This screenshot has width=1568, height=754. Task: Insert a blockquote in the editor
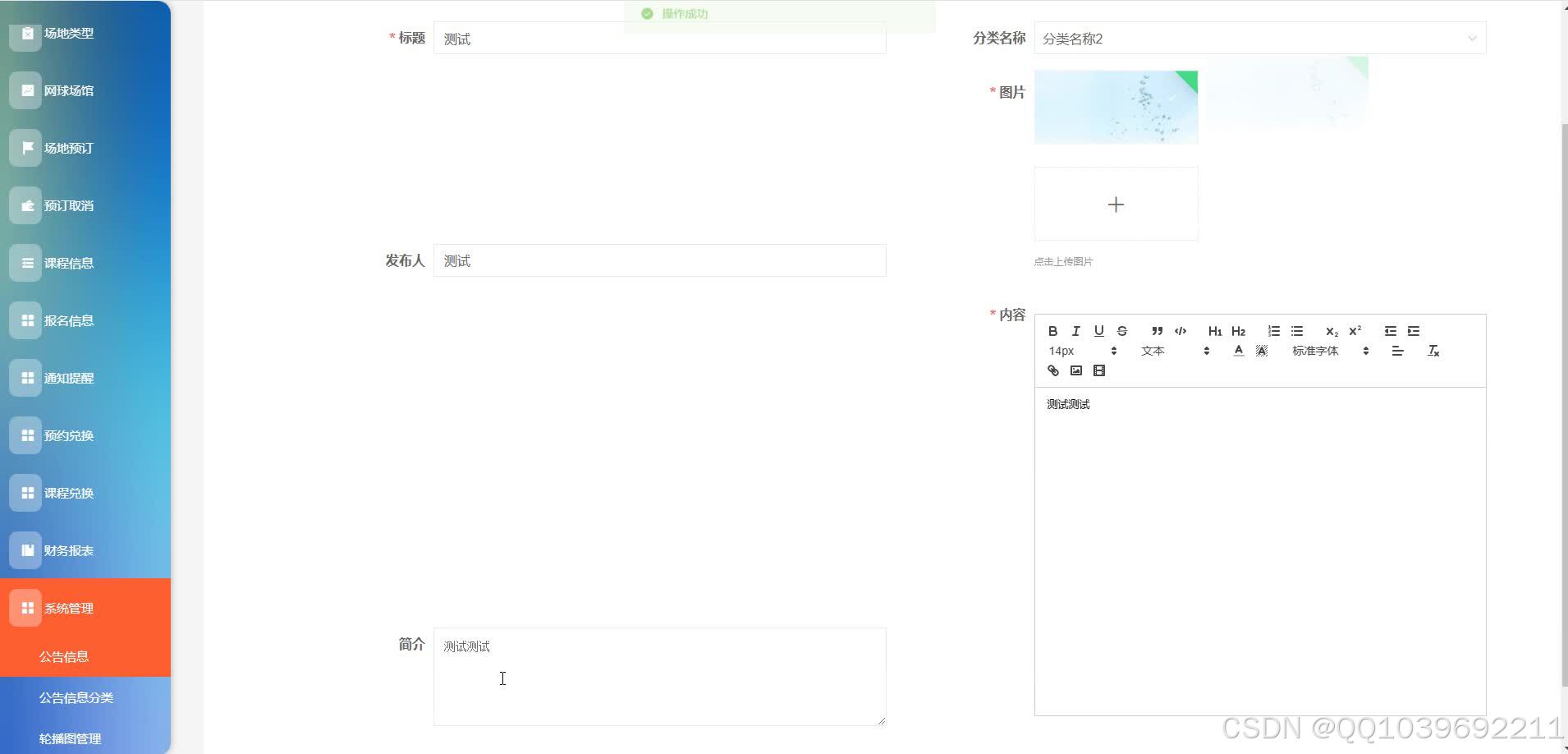[x=1157, y=331]
